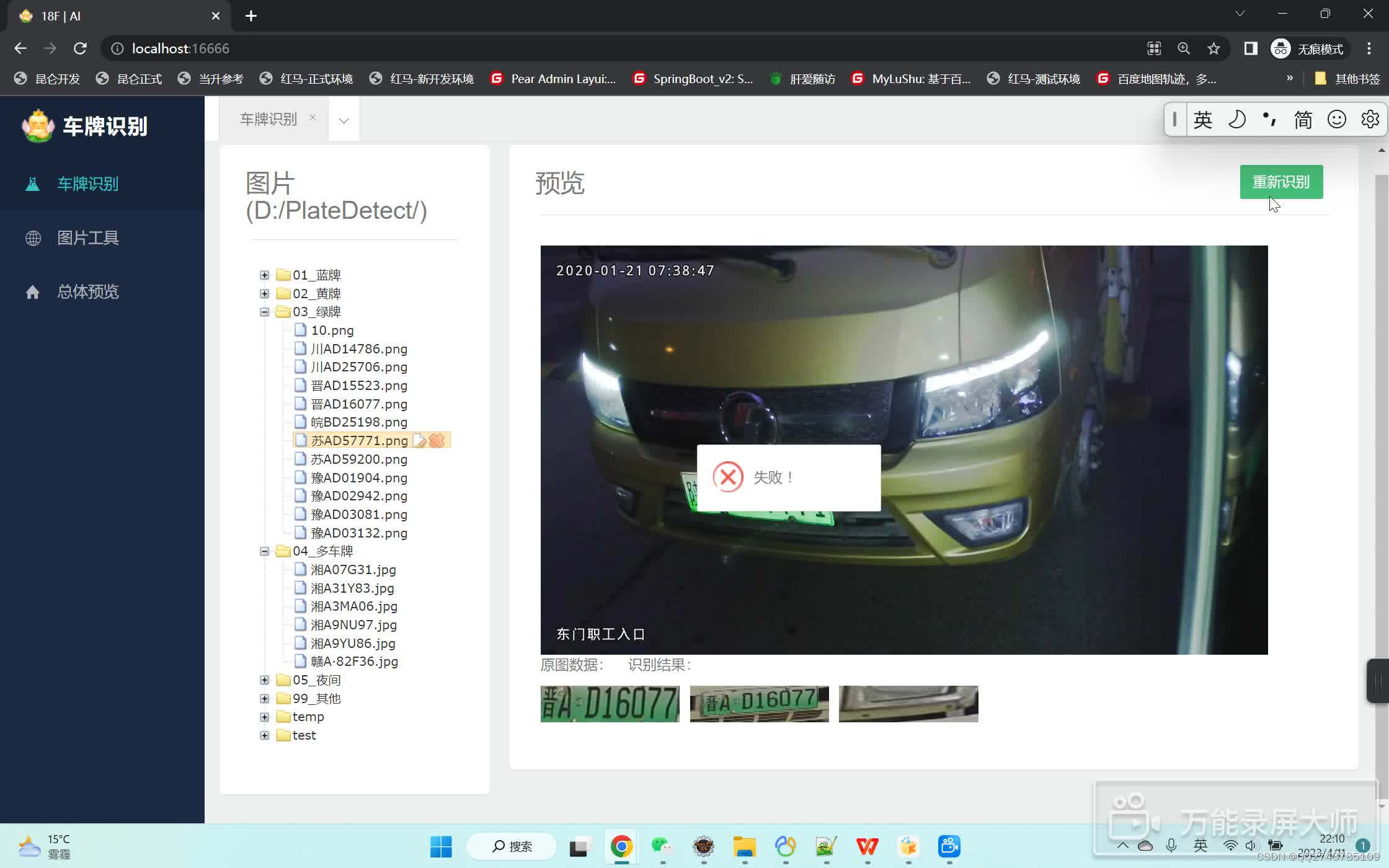The height and width of the screenshot is (868, 1389).
Task: Click the page vertical scrollbar
Action: tap(1382, 434)
